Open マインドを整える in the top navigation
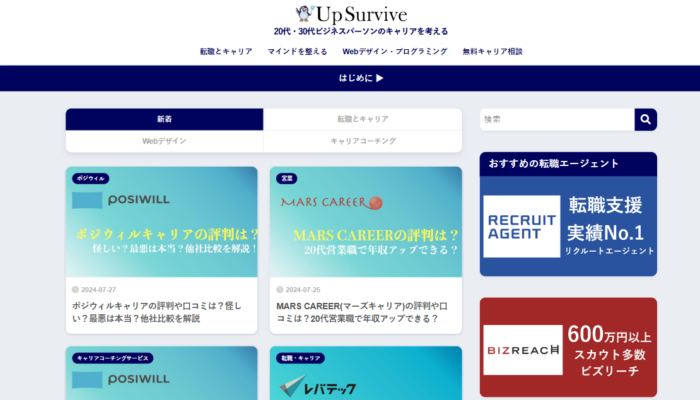 pyautogui.click(x=297, y=50)
